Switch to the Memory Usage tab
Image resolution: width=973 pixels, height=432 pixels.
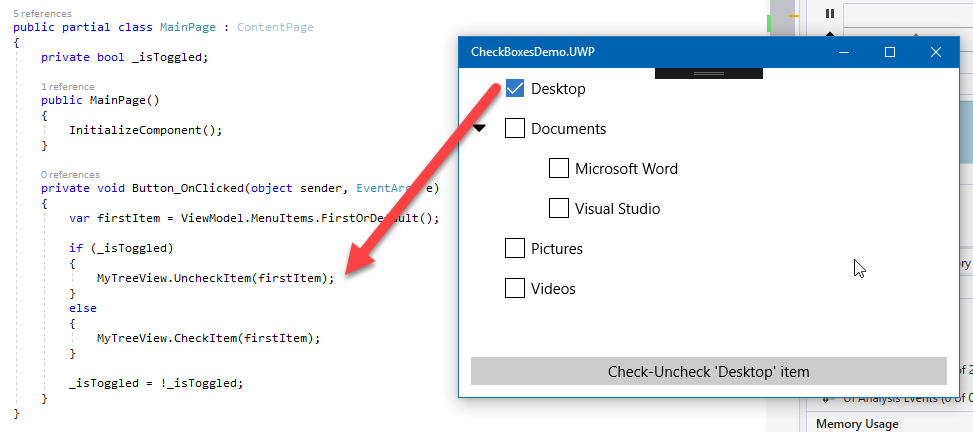857,424
